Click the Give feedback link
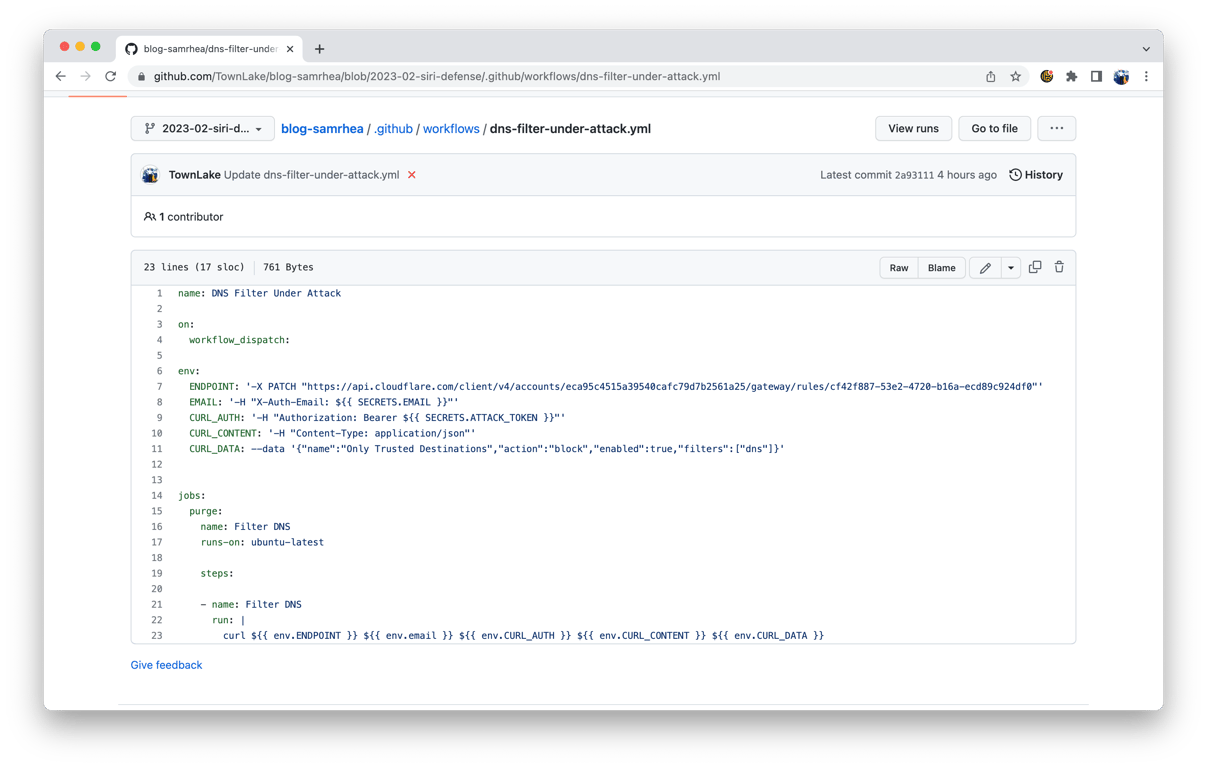The image size is (1207, 768). [166, 665]
